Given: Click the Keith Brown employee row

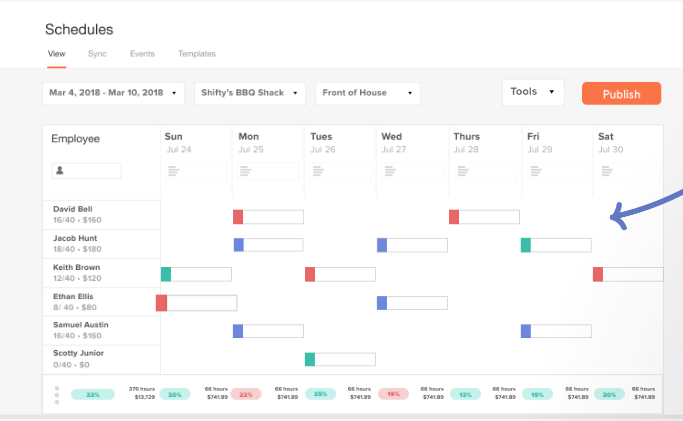Looking at the screenshot, I should (101, 273).
